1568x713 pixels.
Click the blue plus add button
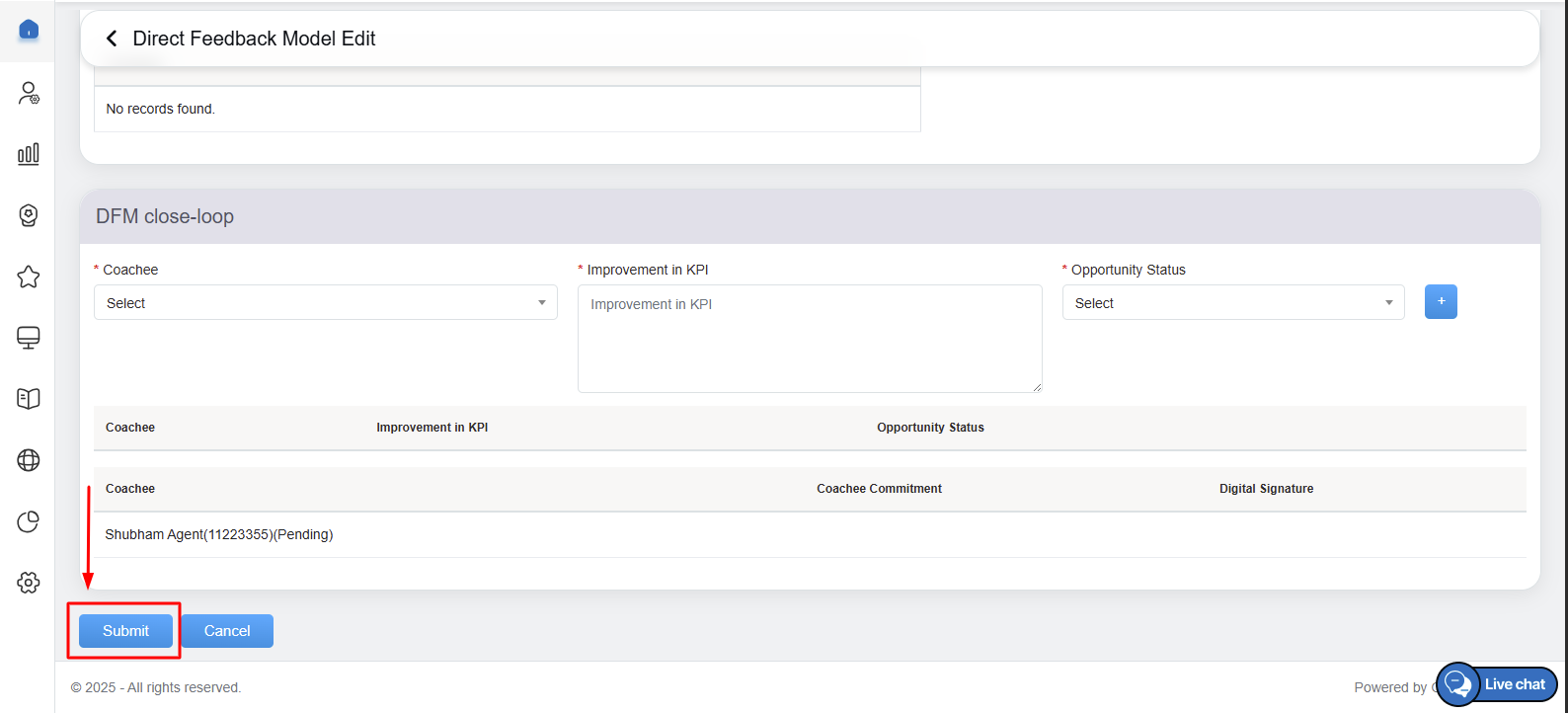coord(1440,302)
